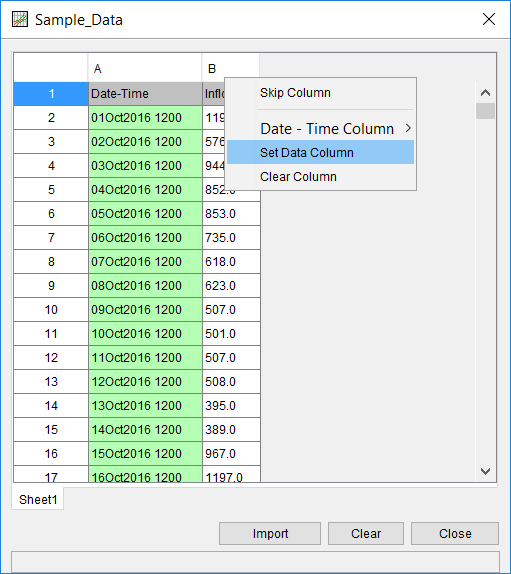Select data cell 853.0
The width and height of the screenshot is (511, 574).
point(231,213)
